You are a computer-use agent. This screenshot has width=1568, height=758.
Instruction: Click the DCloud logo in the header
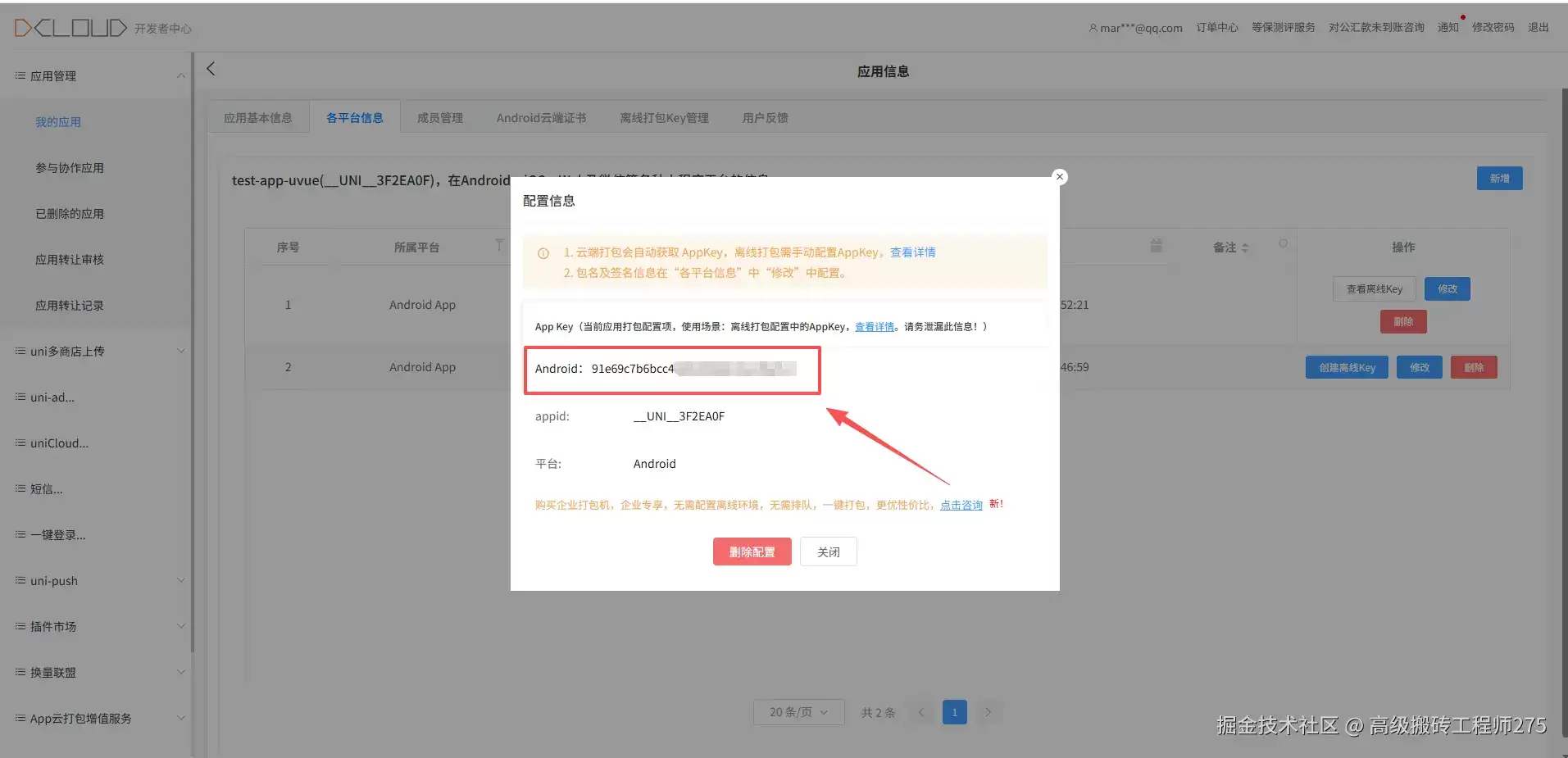[x=70, y=28]
